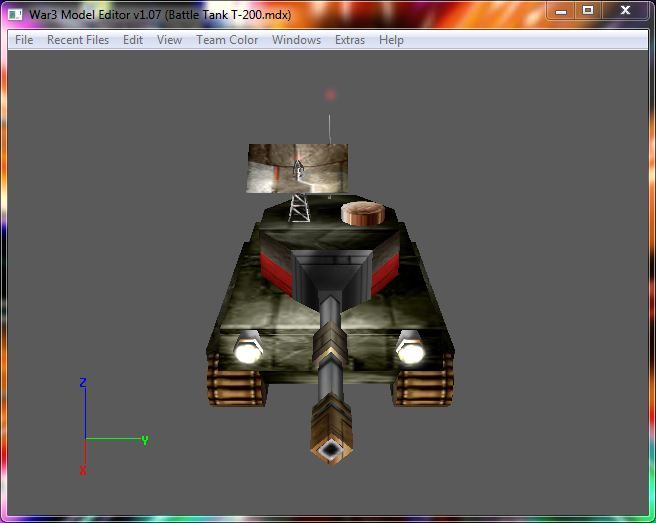Click the War3 Model Editor title bar icon
Image resolution: width=656 pixels, height=523 pixels.
pos(15,15)
